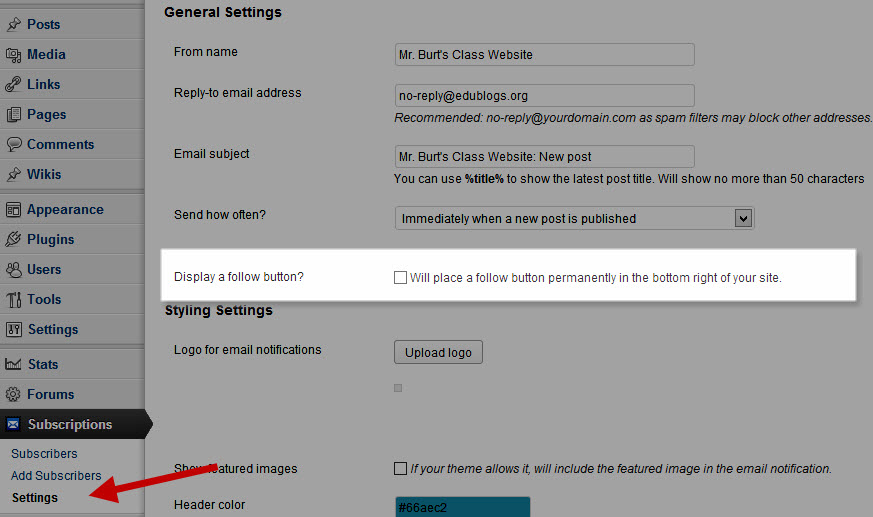Enable the Display a follow button checkbox

(x=401, y=277)
